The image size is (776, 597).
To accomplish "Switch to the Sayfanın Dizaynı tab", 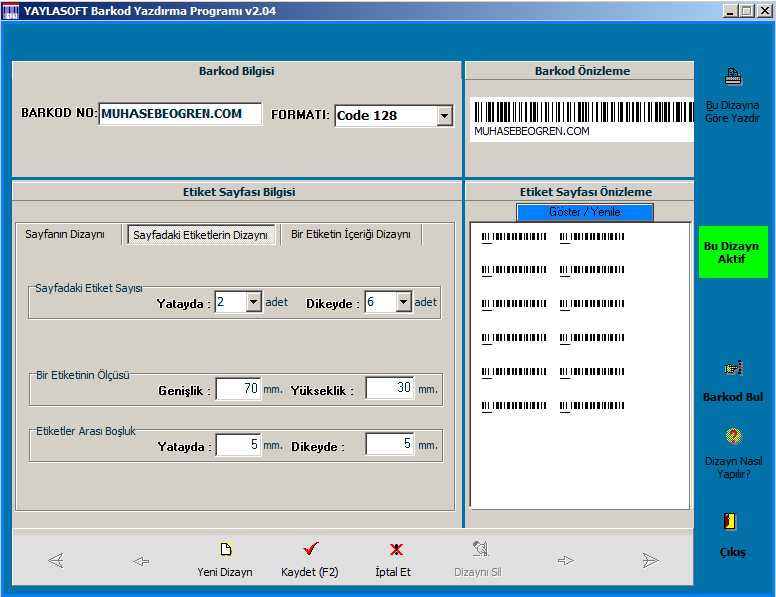I will point(65,234).
